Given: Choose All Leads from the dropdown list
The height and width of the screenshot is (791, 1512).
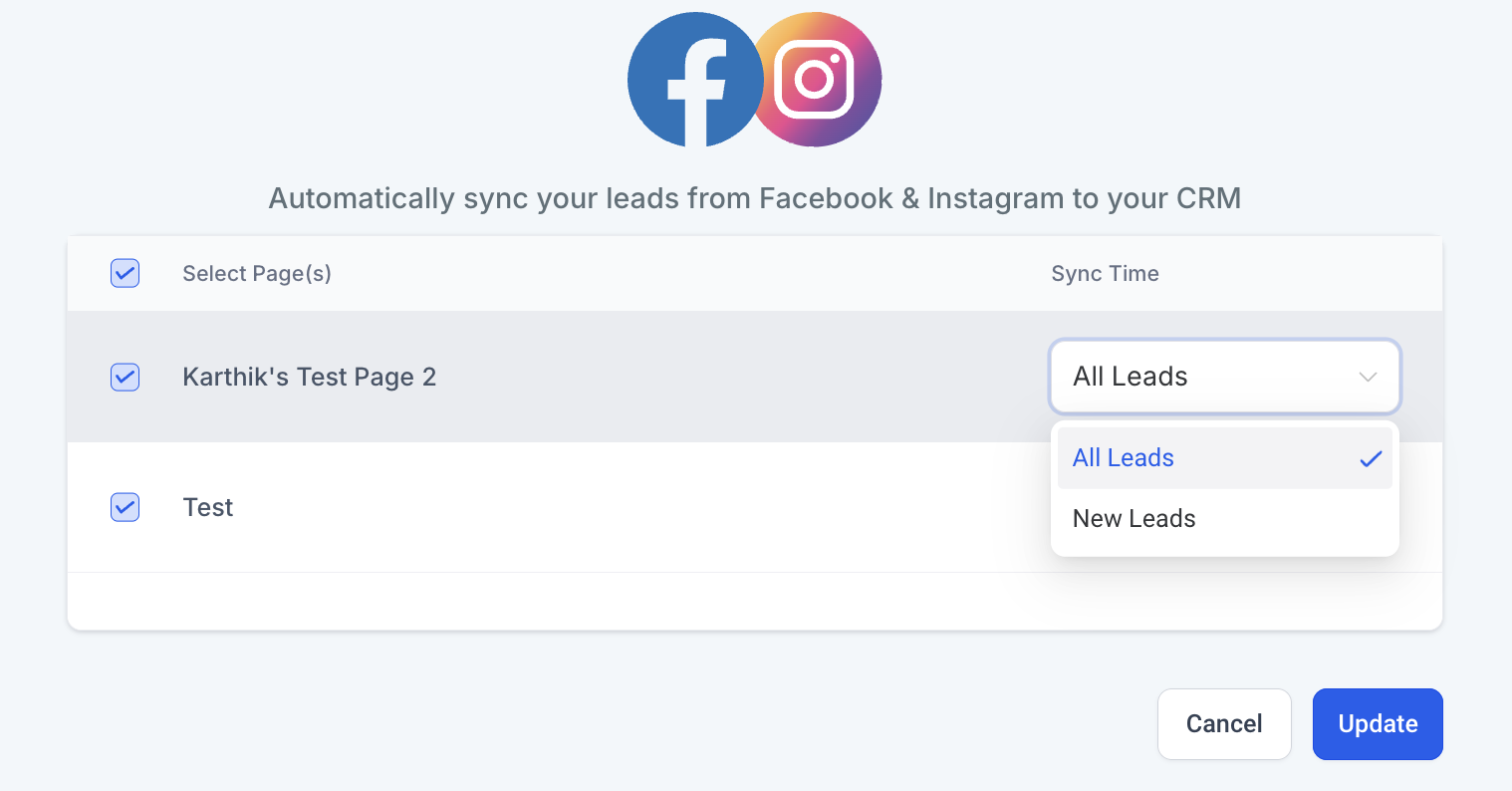Looking at the screenshot, I should pos(1224,458).
